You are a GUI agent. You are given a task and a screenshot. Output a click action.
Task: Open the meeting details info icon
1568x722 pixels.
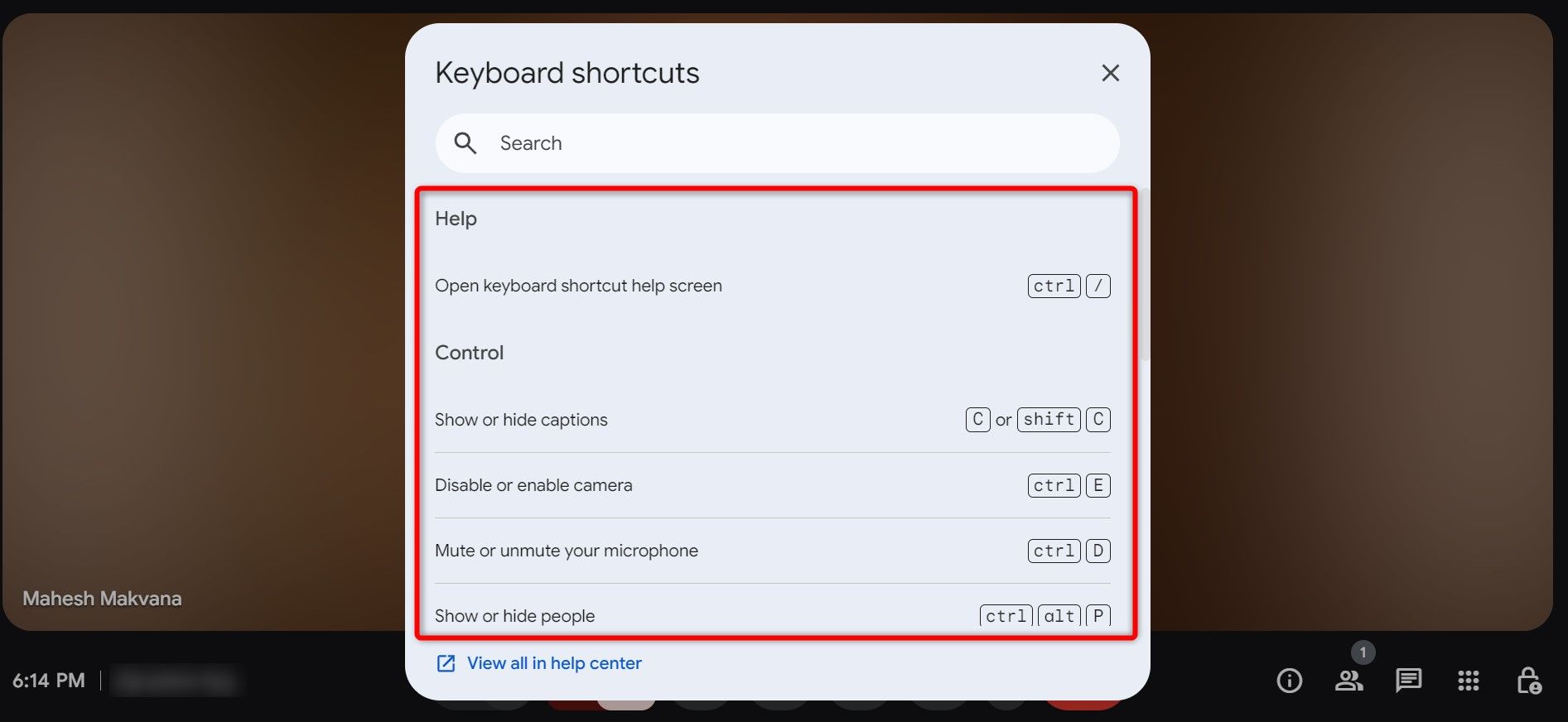[1289, 681]
